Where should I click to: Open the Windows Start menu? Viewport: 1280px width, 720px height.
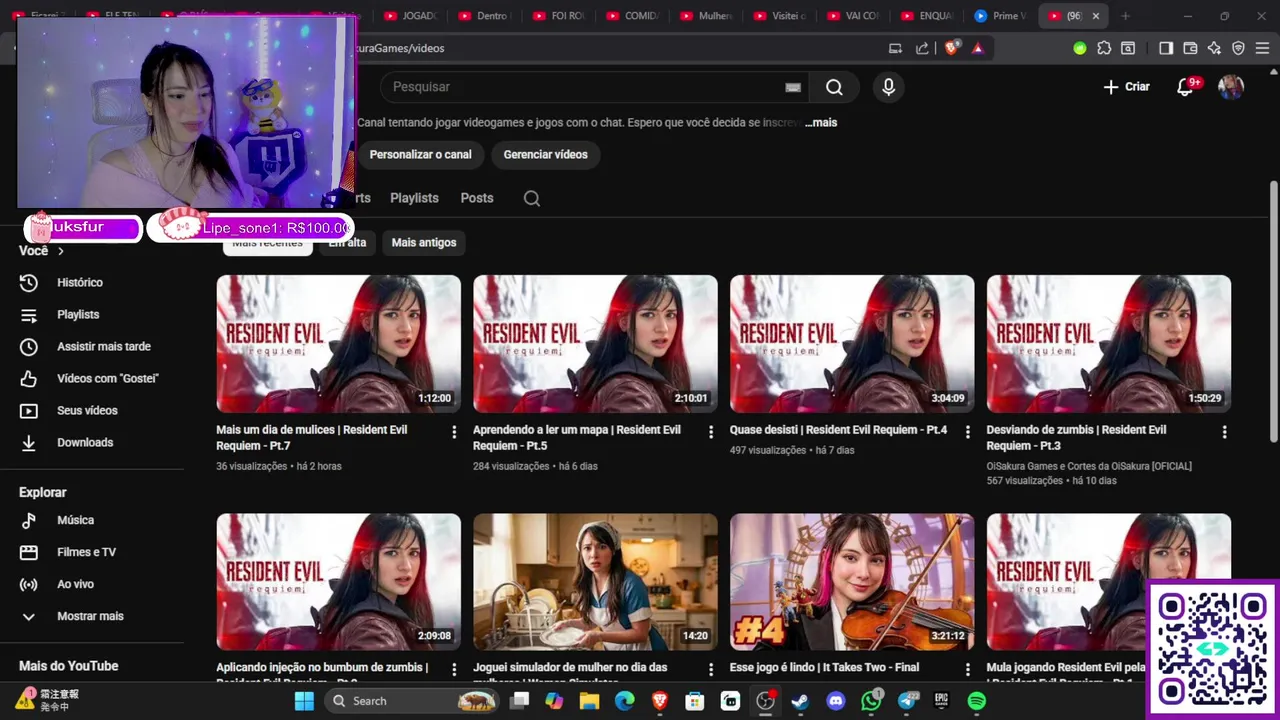click(304, 701)
